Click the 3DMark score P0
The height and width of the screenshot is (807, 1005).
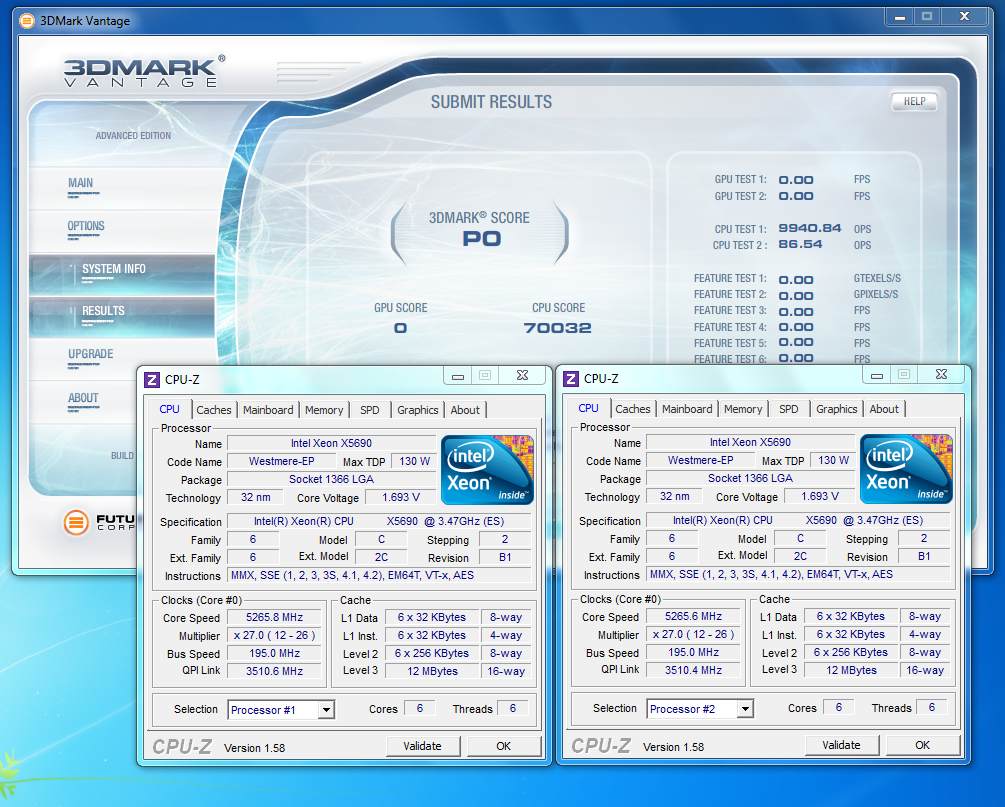click(481, 239)
